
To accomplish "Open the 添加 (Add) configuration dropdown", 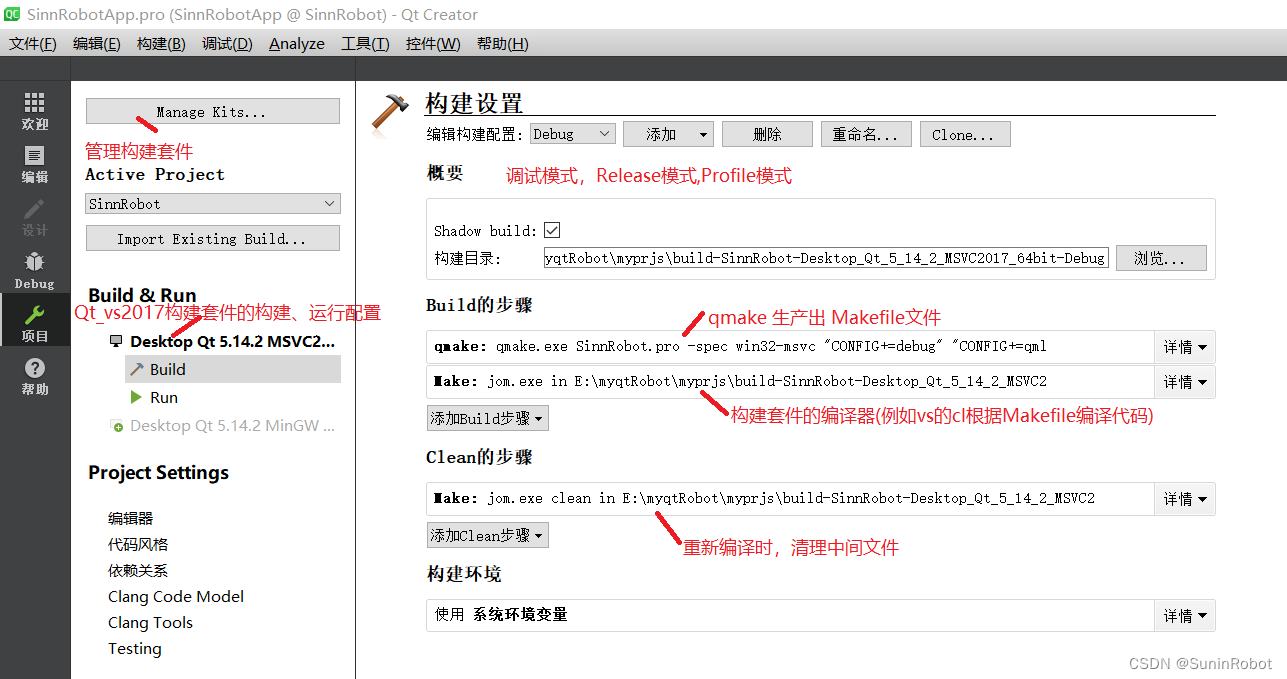I will (668, 134).
